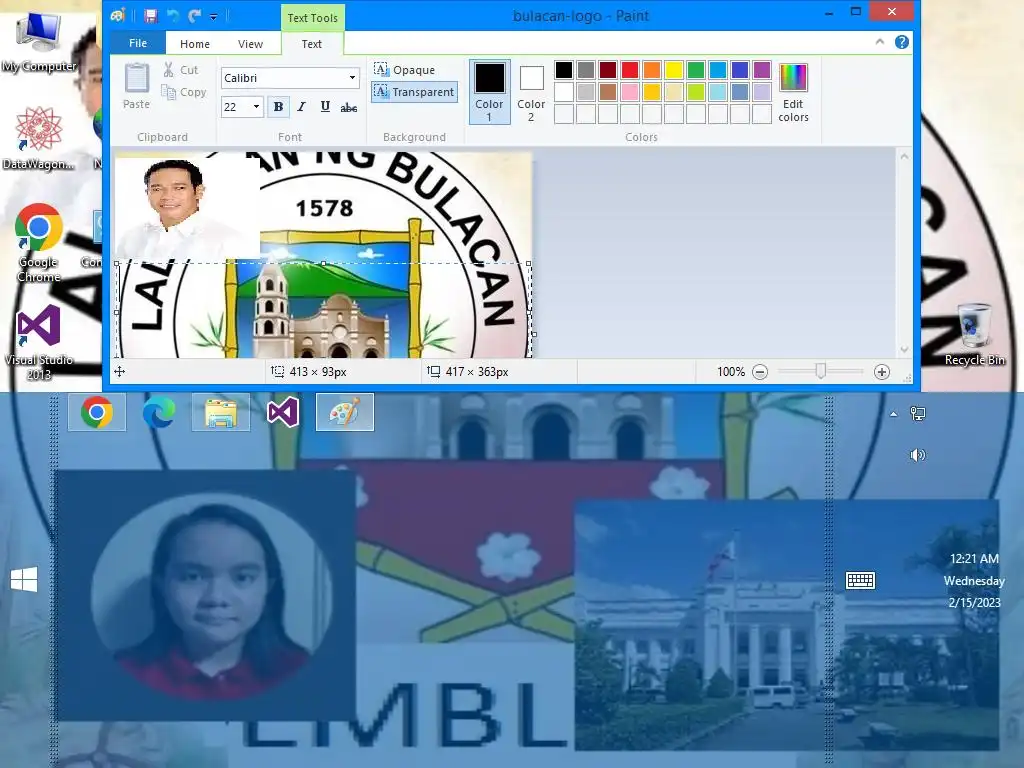The image size is (1024, 768).
Task: Click the circular portrait photo tile
Action: [208, 596]
